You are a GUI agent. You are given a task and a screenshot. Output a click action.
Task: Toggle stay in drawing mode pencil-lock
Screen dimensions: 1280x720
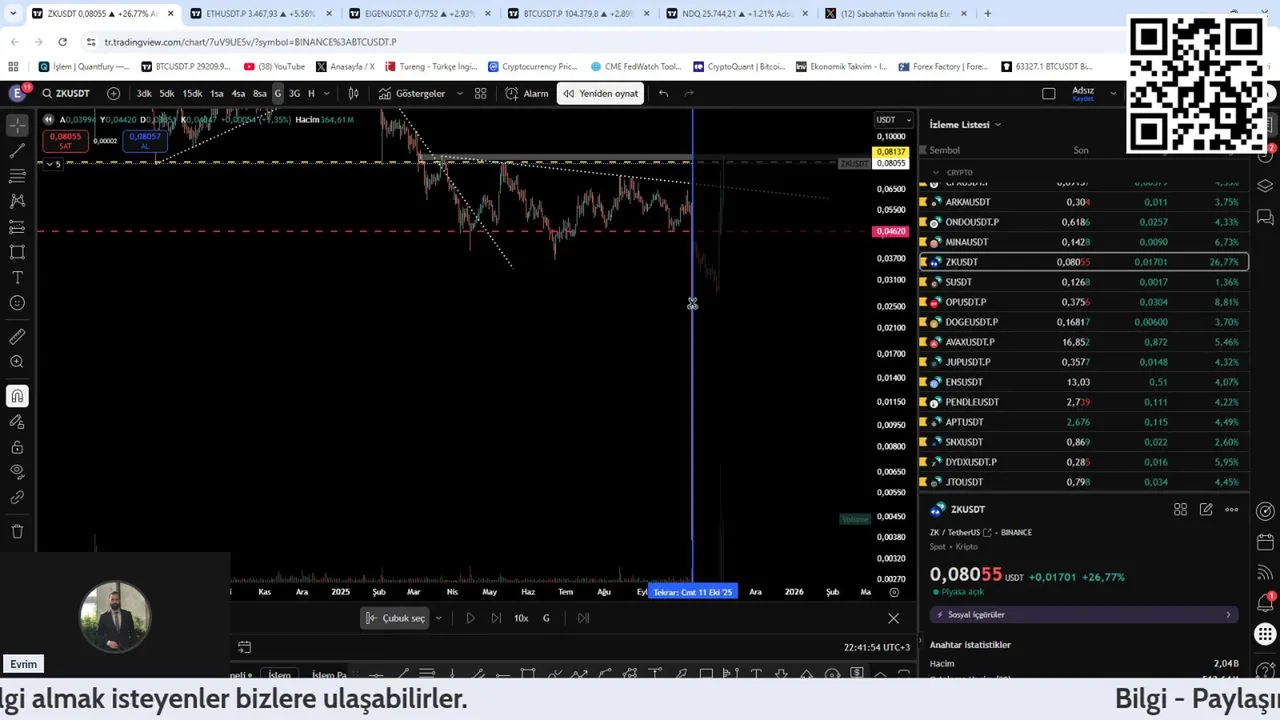coord(17,422)
